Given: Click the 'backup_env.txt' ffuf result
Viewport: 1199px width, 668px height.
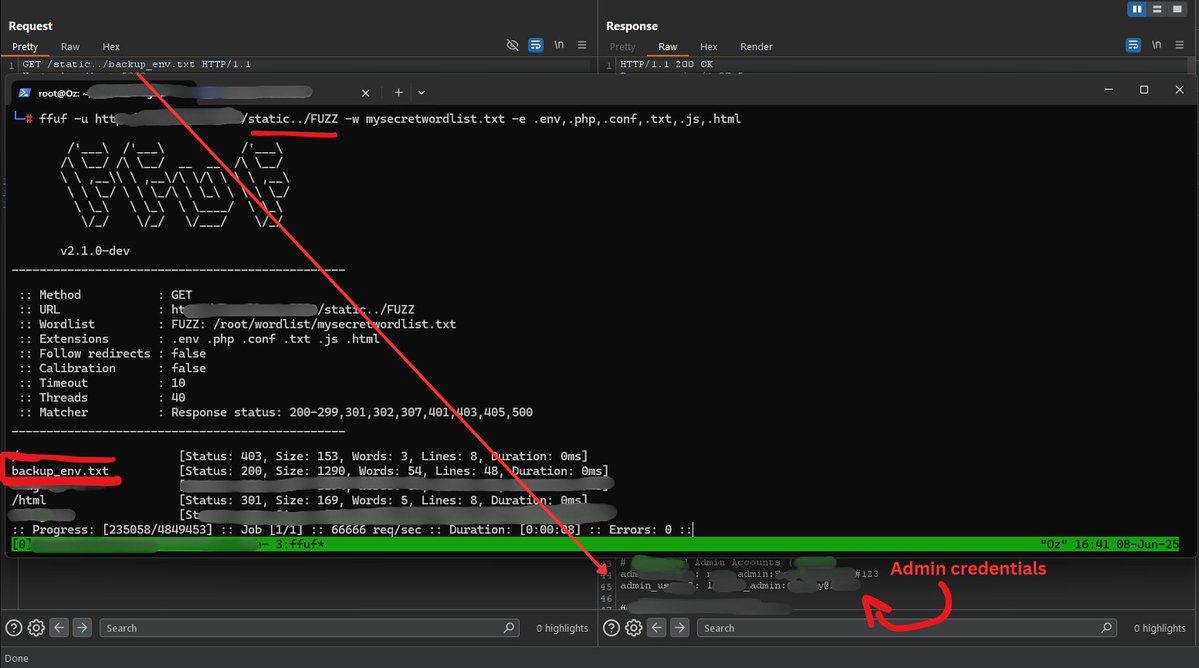Looking at the screenshot, I should [x=60, y=471].
